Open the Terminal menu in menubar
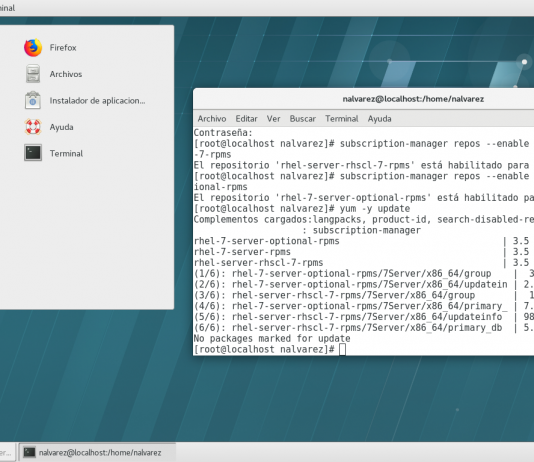 point(342,118)
